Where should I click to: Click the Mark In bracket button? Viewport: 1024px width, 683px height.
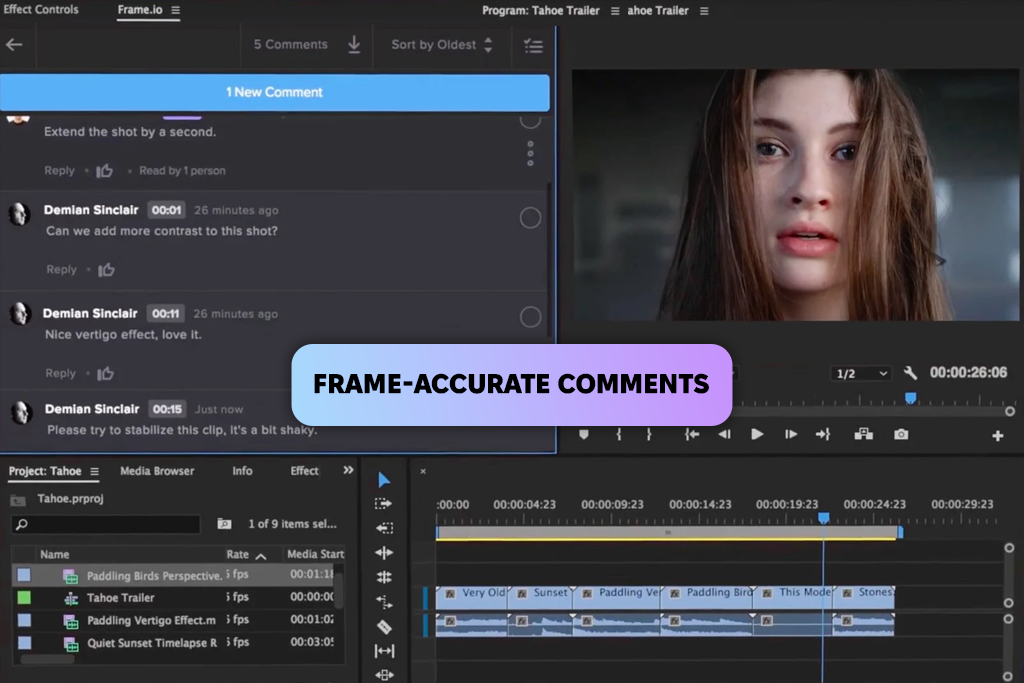click(618, 434)
